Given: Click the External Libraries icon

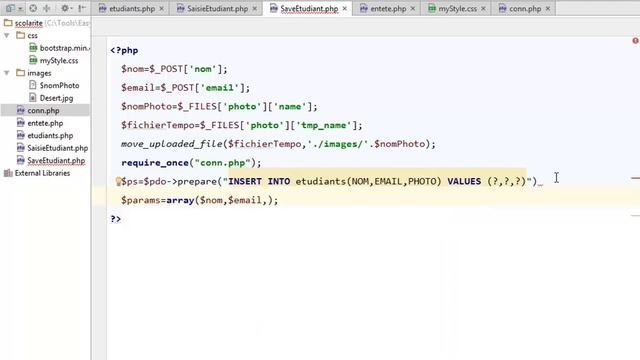Looking at the screenshot, I should pos(8,173).
